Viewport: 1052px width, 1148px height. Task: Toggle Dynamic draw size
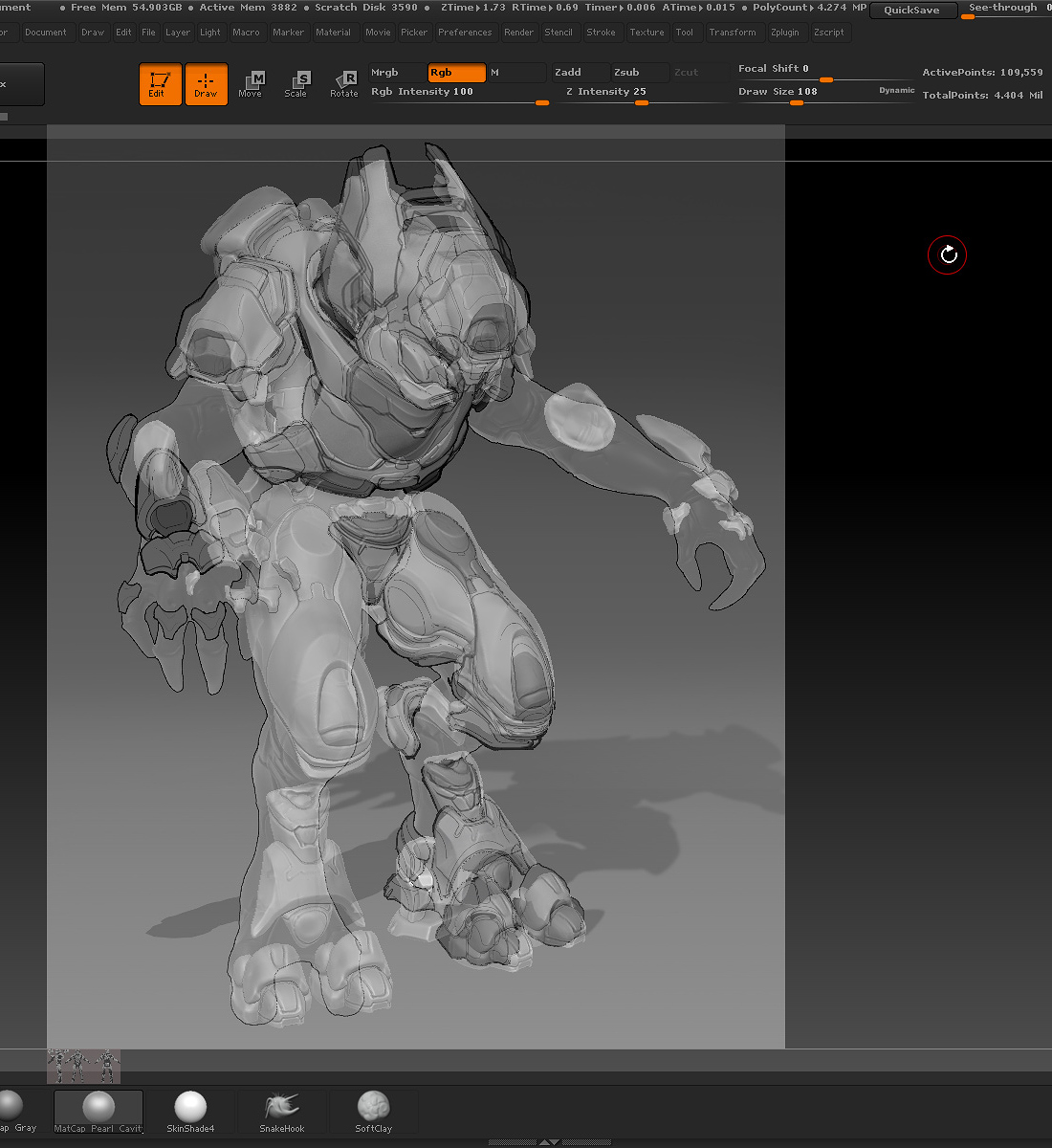tap(897, 91)
